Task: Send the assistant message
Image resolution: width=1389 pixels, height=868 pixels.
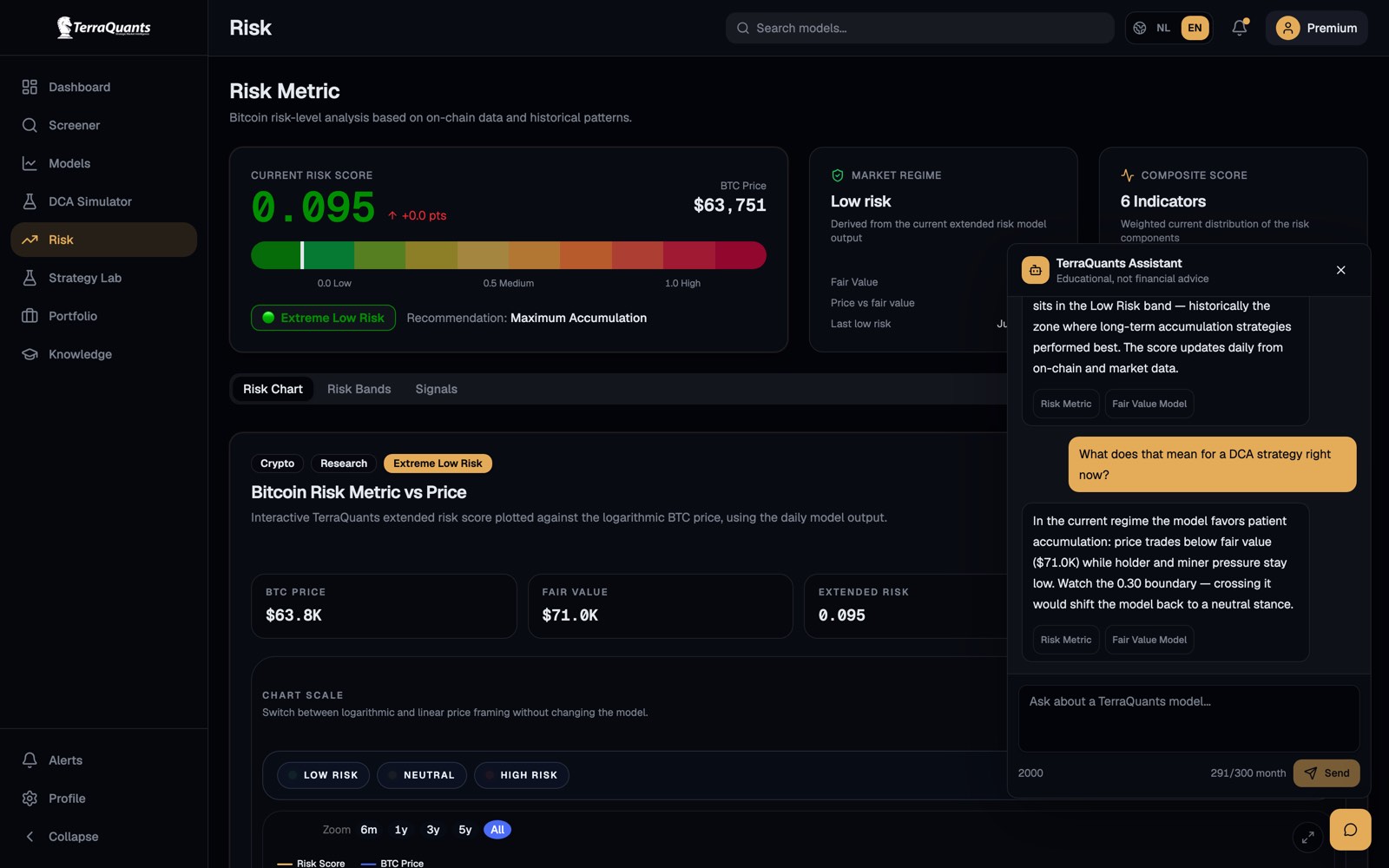Action: point(1326,773)
